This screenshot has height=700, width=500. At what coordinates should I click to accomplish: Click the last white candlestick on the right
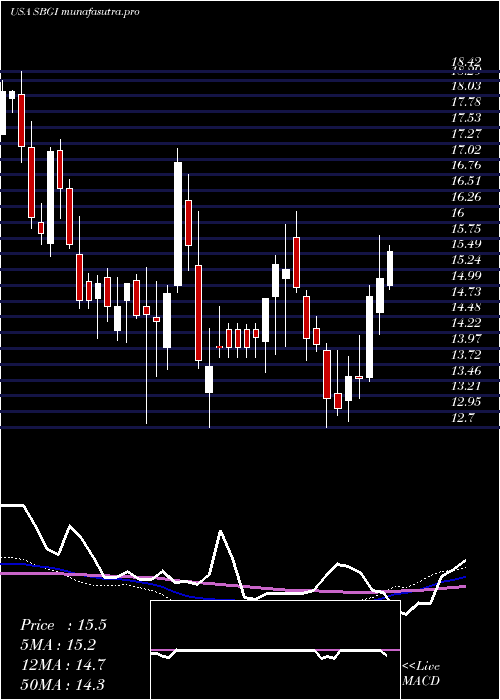coord(390,269)
